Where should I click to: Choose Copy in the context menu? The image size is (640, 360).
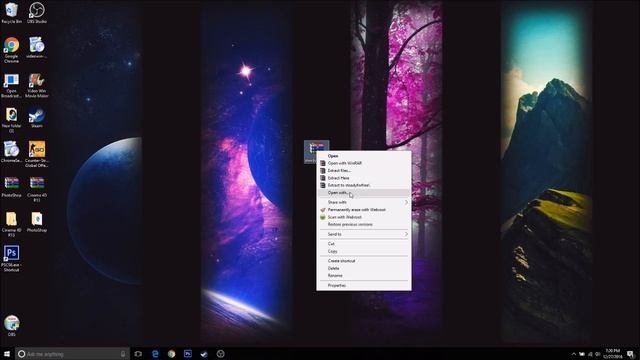click(364, 251)
